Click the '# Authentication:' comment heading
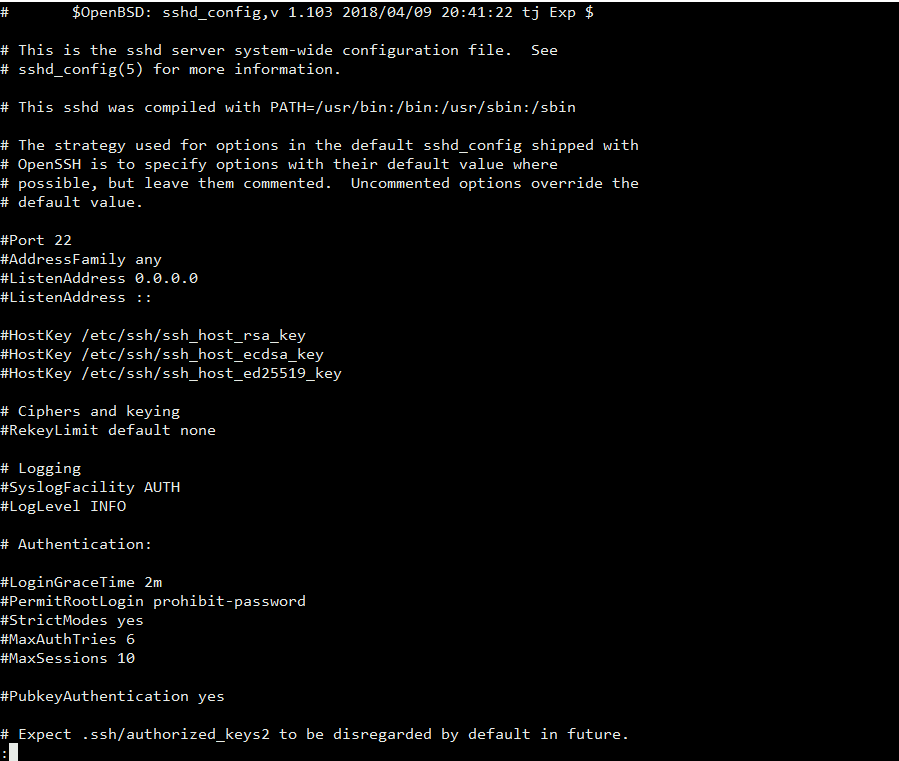899x761 pixels. pyautogui.click(x=76, y=544)
